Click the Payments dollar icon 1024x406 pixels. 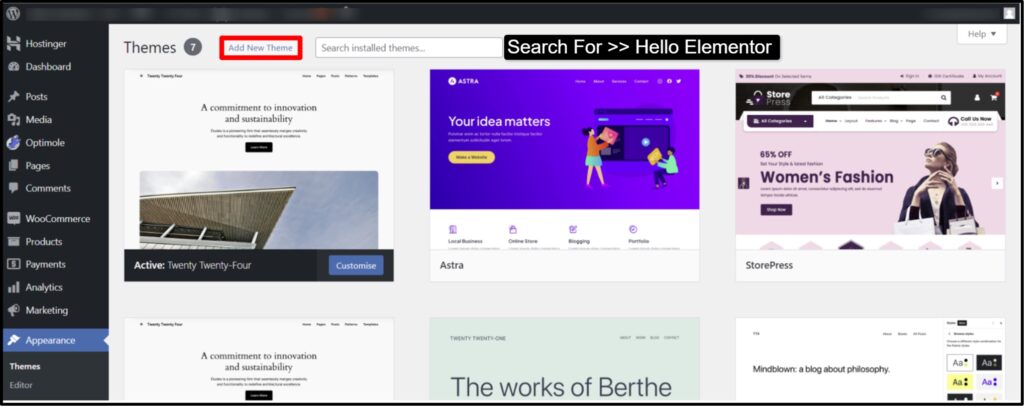tap(13, 264)
